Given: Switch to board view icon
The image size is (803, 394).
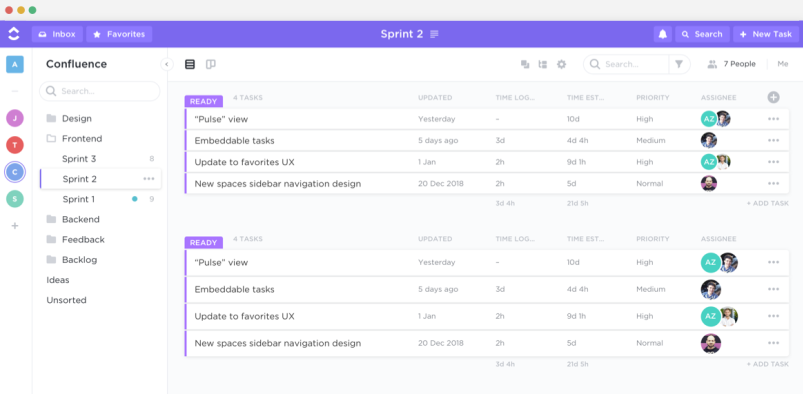Looking at the screenshot, I should [210, 64].
